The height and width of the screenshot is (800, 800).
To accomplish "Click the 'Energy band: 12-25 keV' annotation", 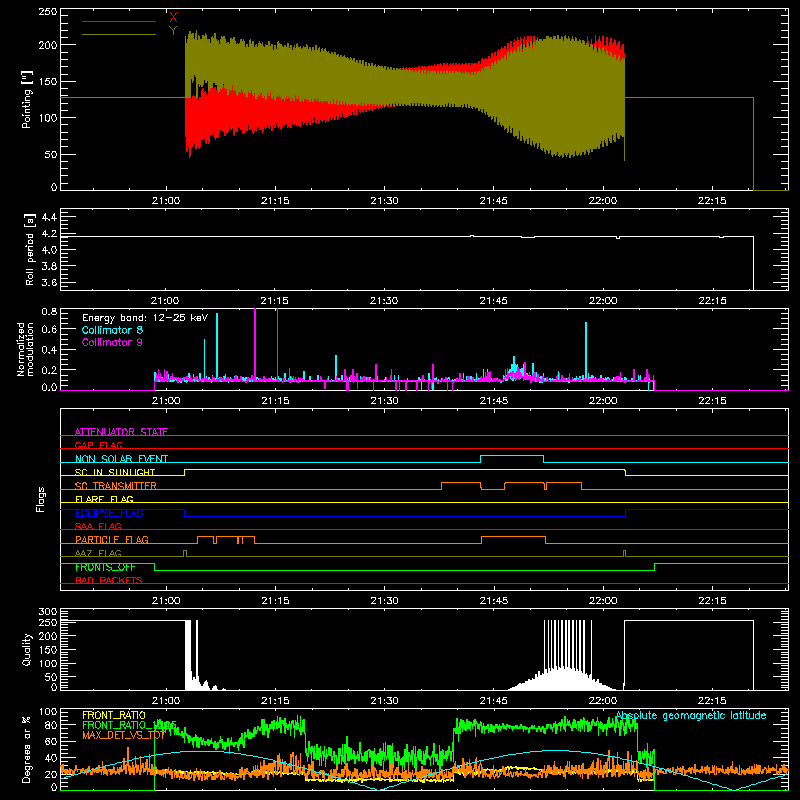I will coord(145,318).
